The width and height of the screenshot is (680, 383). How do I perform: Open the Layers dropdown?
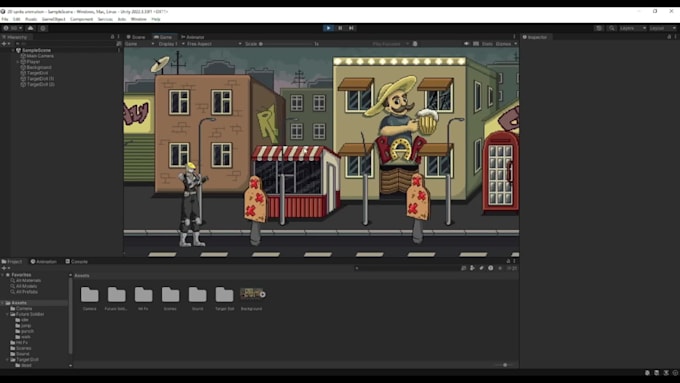click(x=633, y=28)
